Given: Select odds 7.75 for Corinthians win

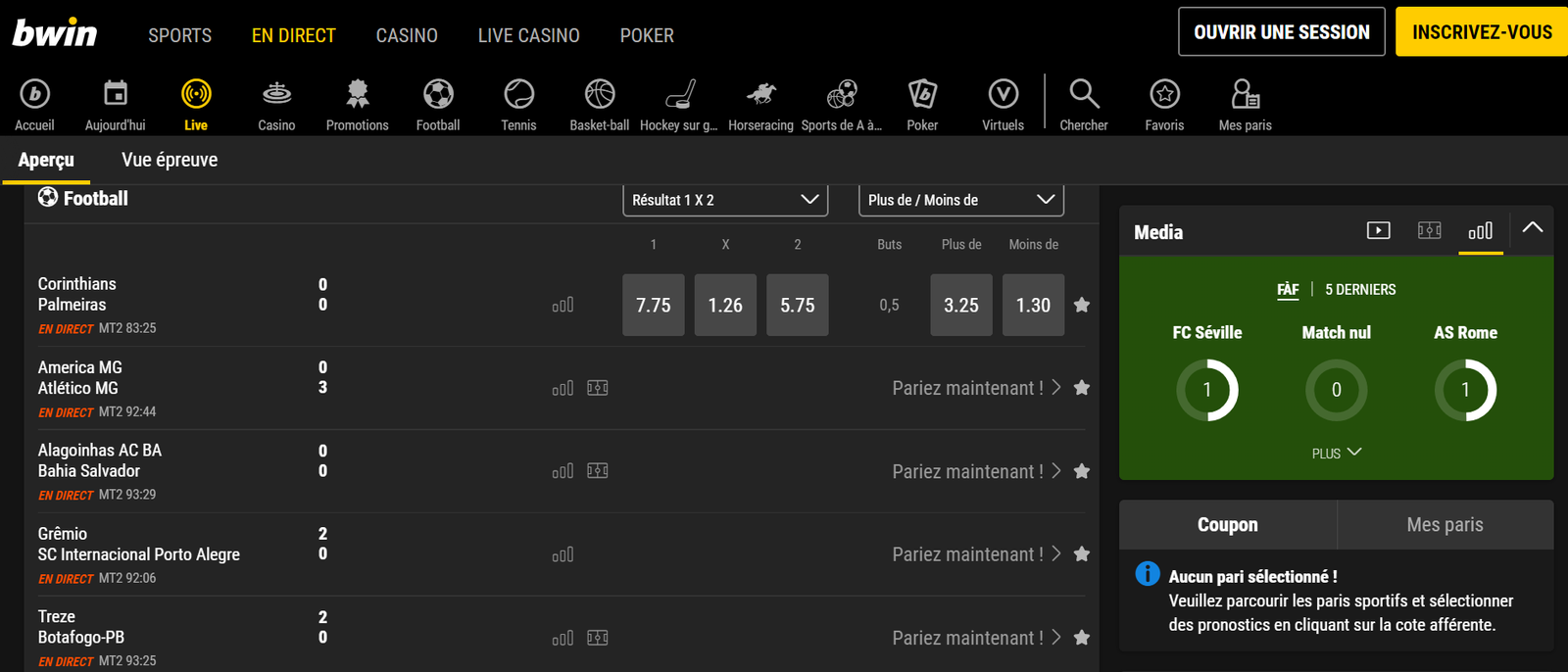Looking at the screenshot, I should tap(654, 305).
